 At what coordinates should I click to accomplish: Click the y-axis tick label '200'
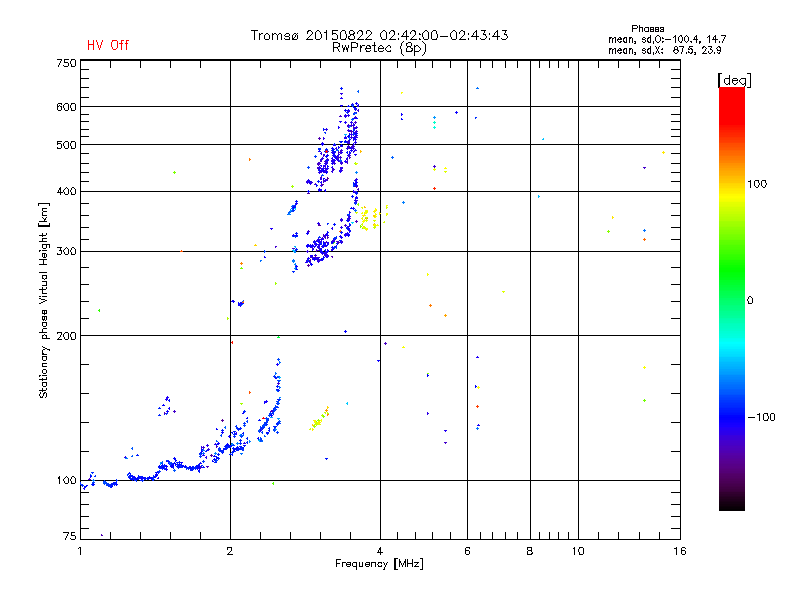tap(66, 336)
